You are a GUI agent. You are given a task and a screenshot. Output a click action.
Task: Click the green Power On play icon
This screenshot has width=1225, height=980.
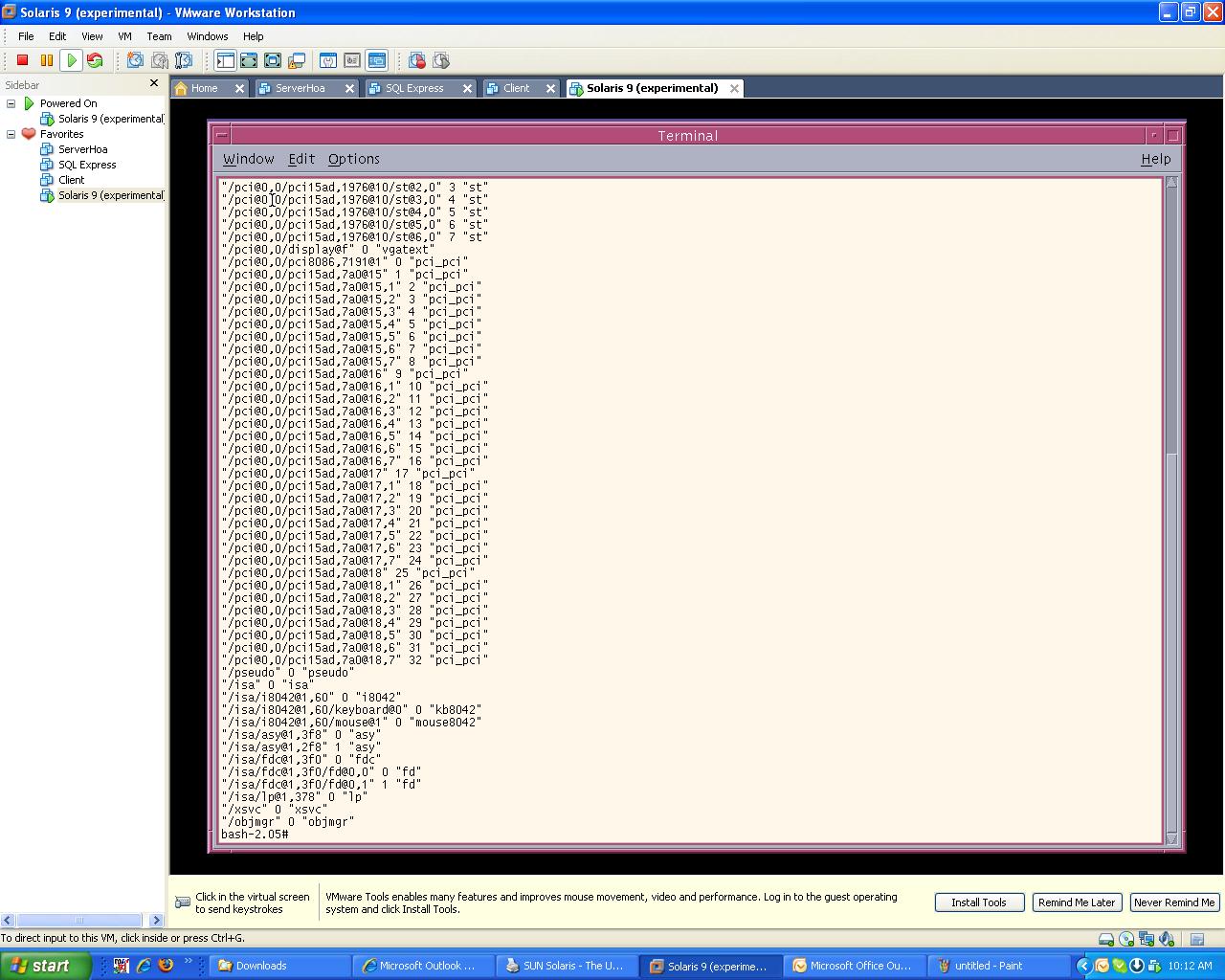point(71,60)
